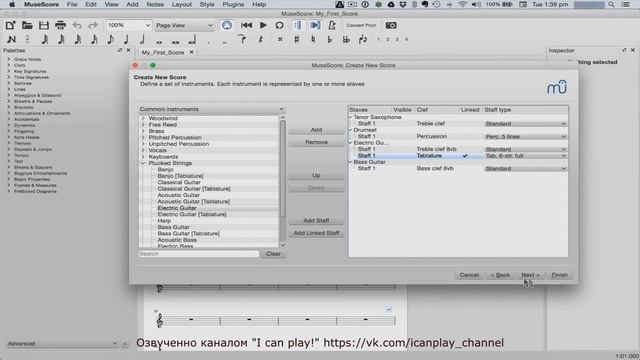Viewport: 640px width, 360px height.
Task: Click the Up button
Action: click(x=316, y=175)
